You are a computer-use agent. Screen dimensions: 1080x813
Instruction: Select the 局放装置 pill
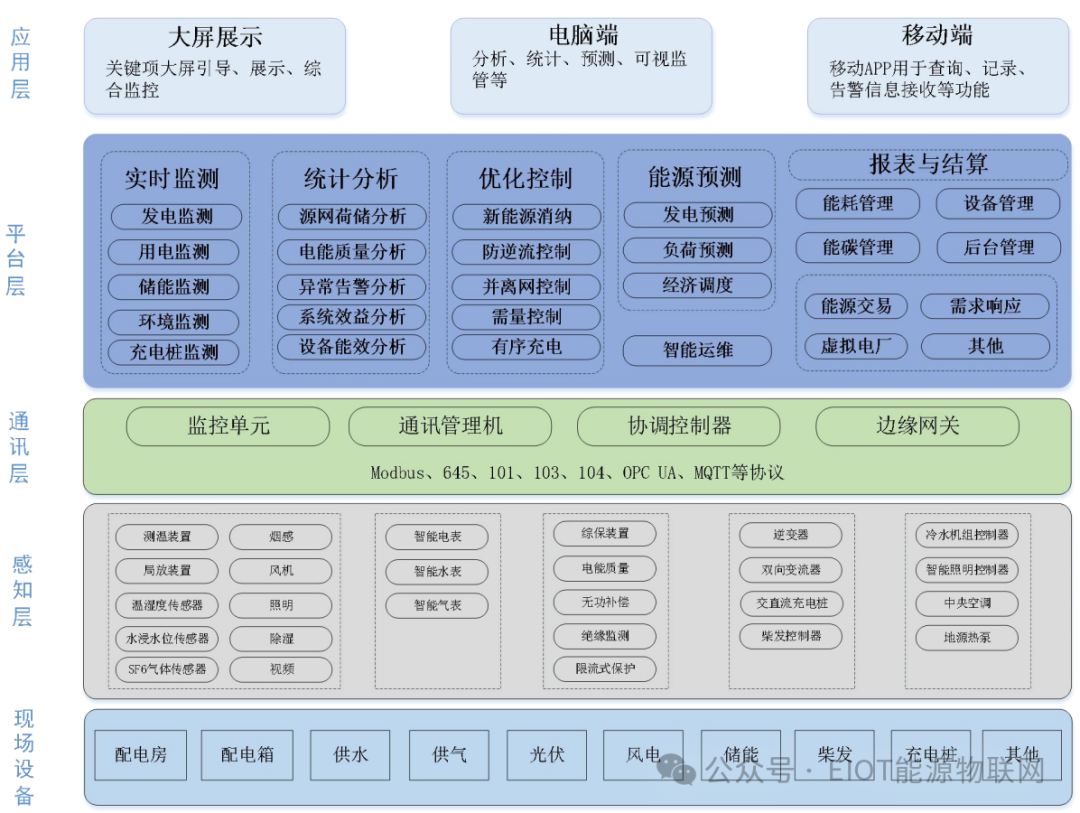pos(167,570)
